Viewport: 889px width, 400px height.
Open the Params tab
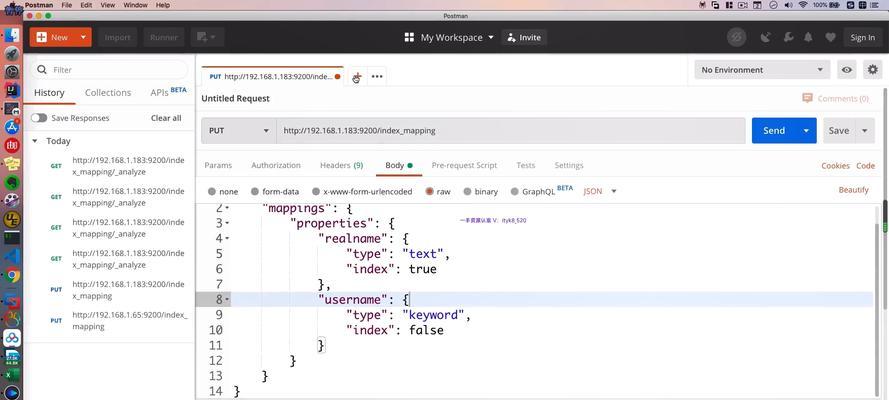(218, 165)
